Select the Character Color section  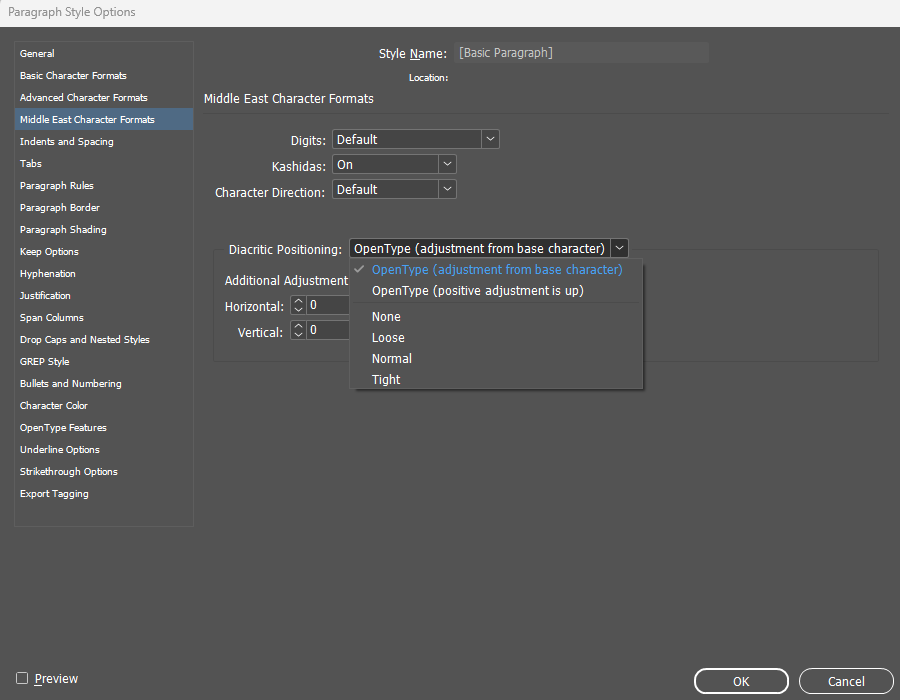(54, 406)
